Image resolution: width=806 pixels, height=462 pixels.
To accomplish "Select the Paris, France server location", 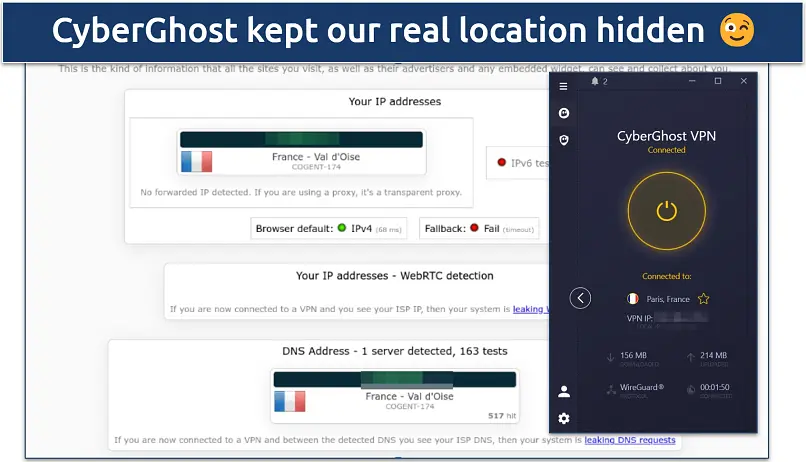I will coord(666,298).
